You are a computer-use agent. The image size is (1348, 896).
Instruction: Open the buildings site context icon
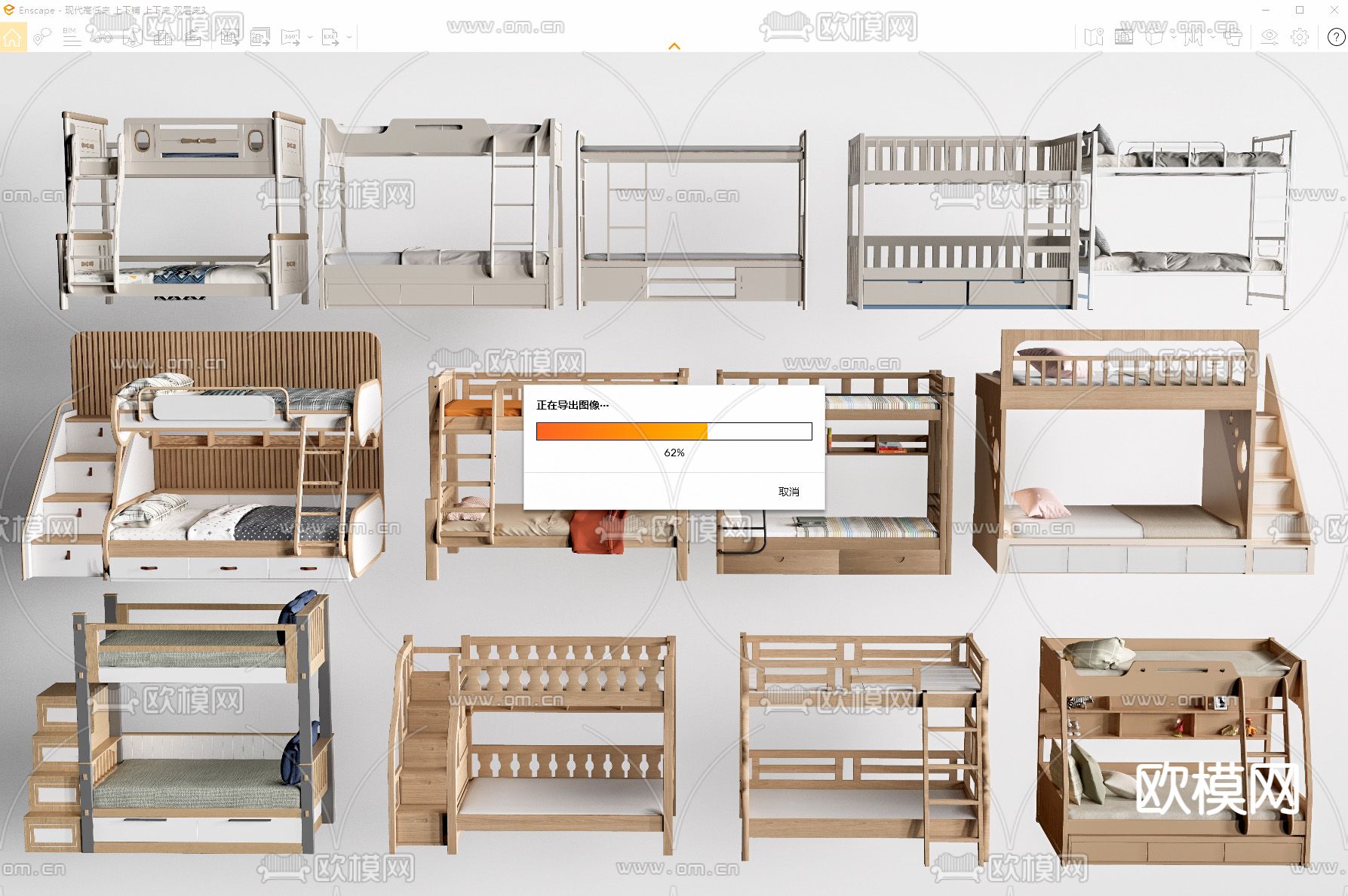pyautogui.click(x=163, y=37)
